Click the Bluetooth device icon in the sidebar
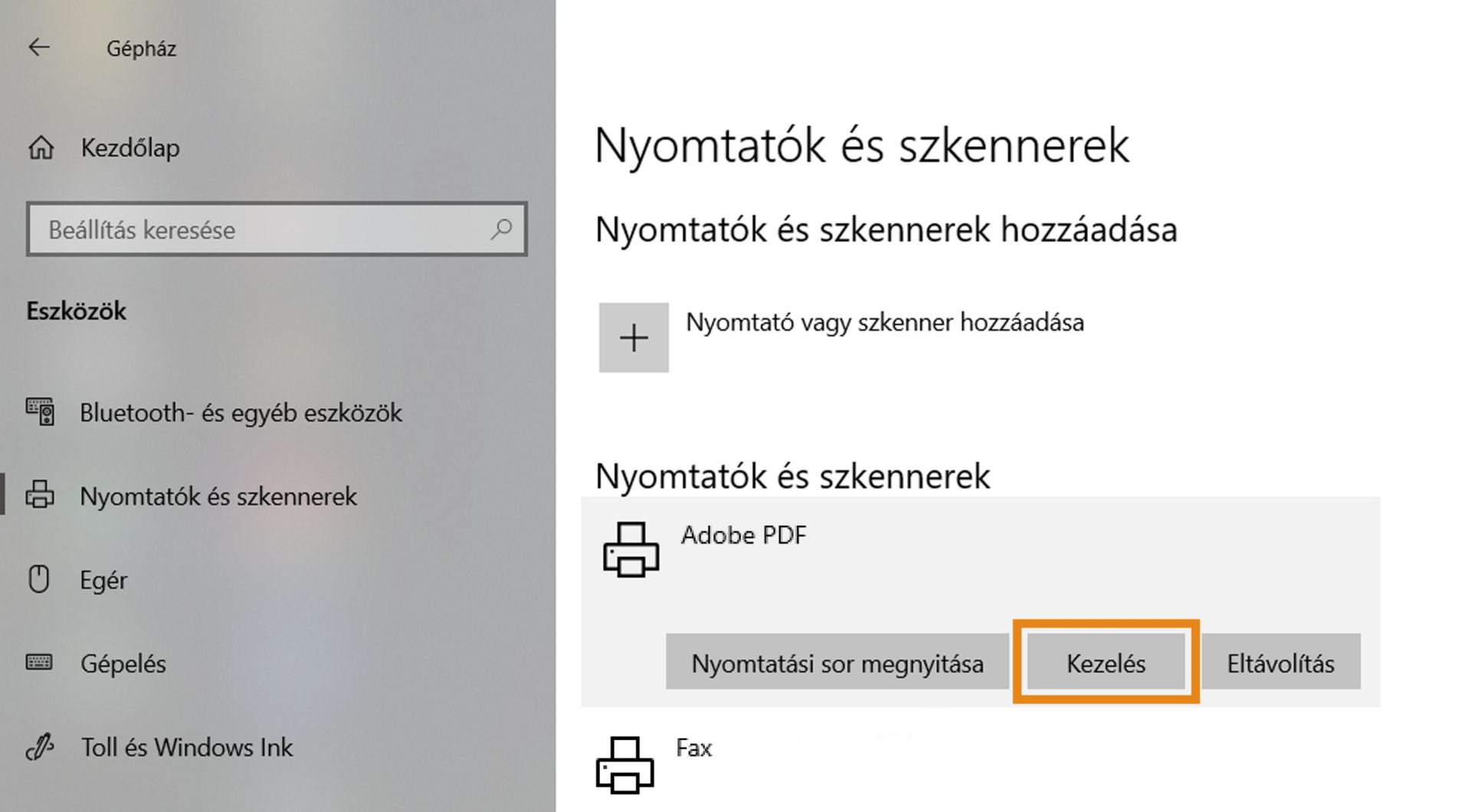The width and height of the screenshot is (1471, 812). pyautogui.click(x=41, y=413)
